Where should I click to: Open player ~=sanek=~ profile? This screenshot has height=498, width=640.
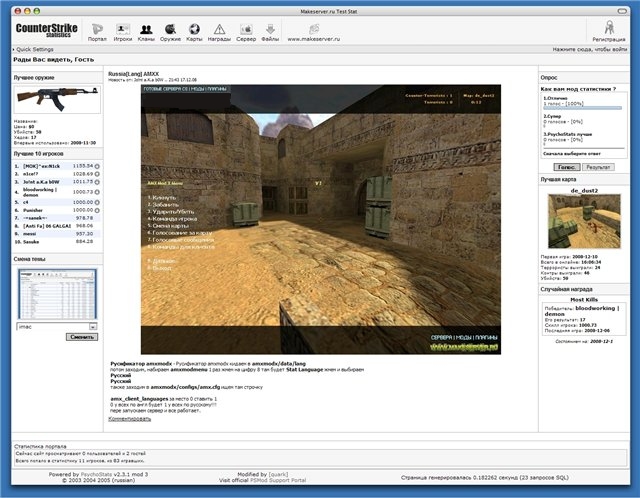pos(35,218)
